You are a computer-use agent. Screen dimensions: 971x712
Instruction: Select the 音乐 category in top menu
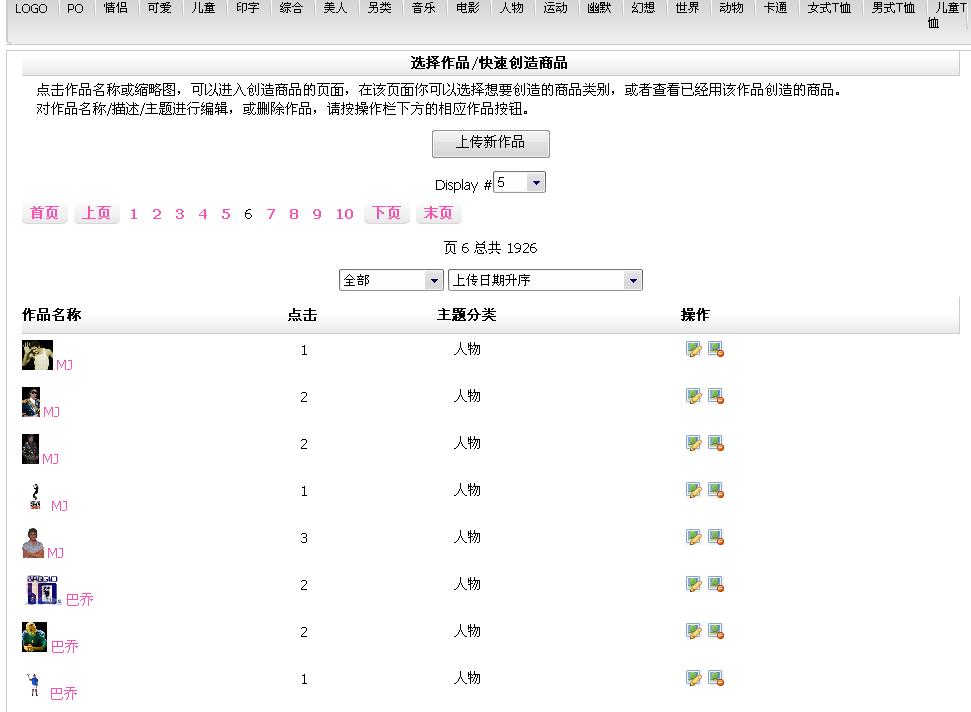pyautogui.click(x=423, y=9)
